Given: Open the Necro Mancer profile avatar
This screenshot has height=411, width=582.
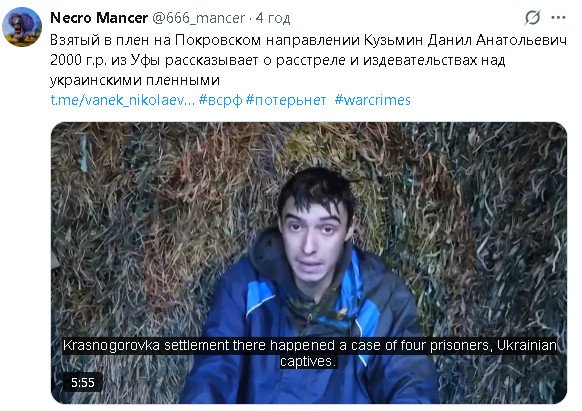Looking at the screenshot, I should [22, 27].
